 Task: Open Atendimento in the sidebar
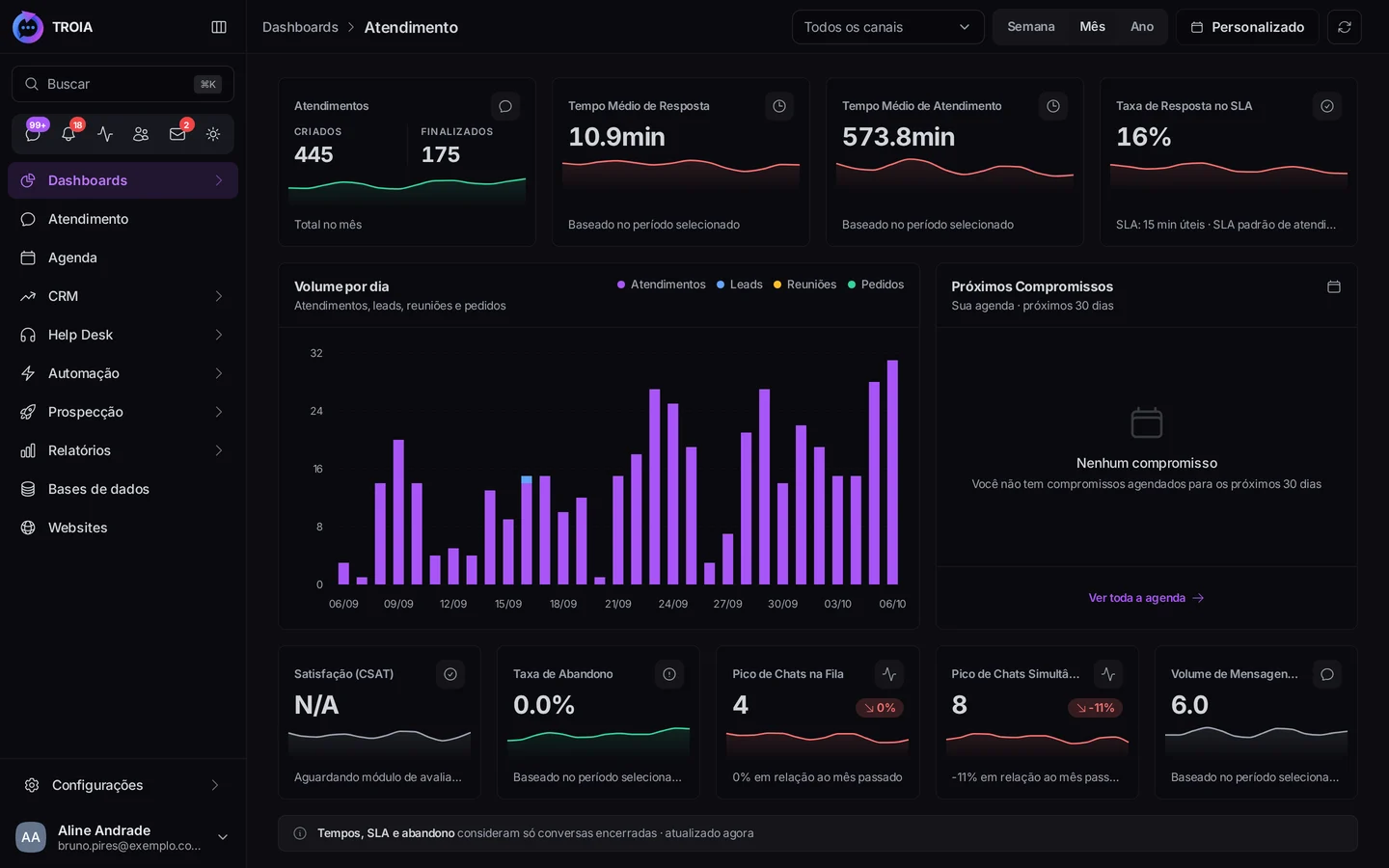point(123,219)
